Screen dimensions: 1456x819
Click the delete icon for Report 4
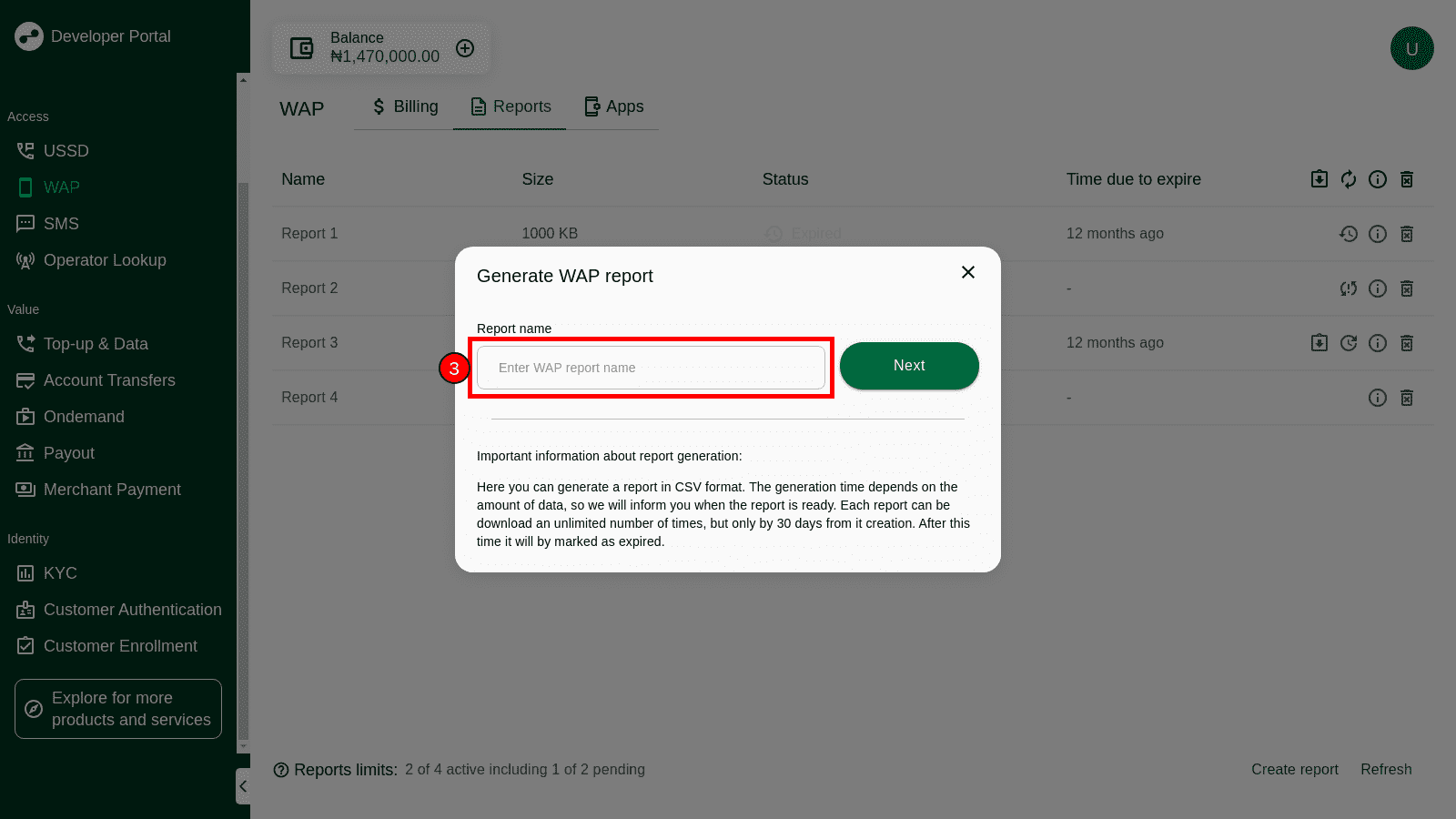click(1406, 398)
